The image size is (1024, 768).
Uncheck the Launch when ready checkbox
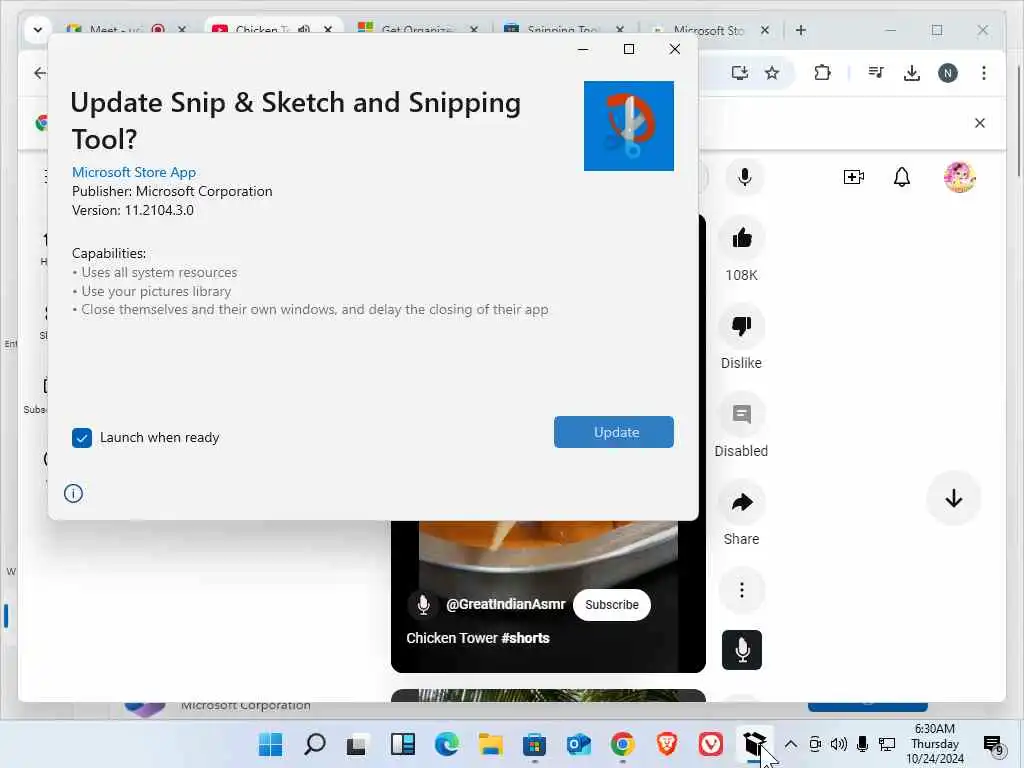(x=82, y=438)
